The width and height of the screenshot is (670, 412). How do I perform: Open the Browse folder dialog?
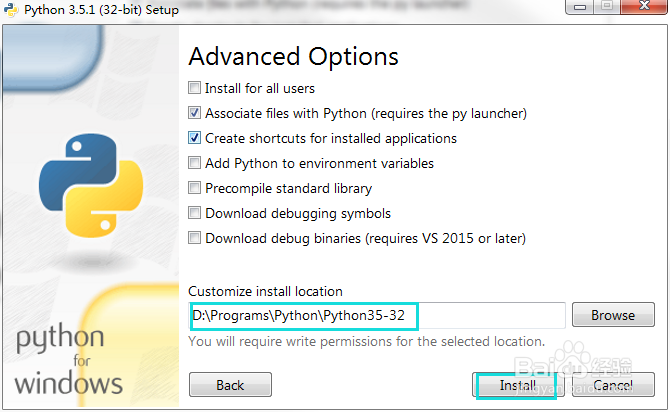pos(613,315)
